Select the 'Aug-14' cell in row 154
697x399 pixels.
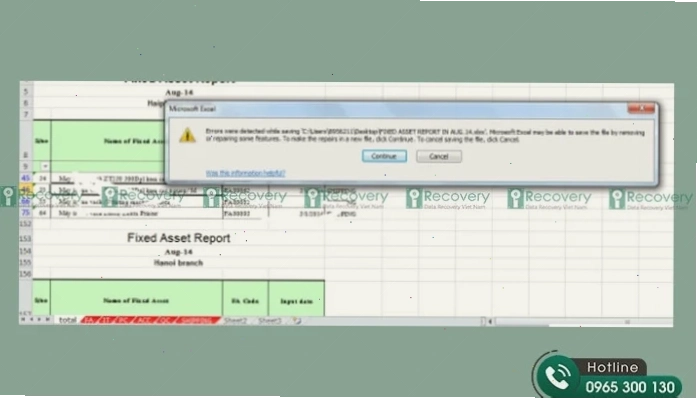(x=179, y=251)
